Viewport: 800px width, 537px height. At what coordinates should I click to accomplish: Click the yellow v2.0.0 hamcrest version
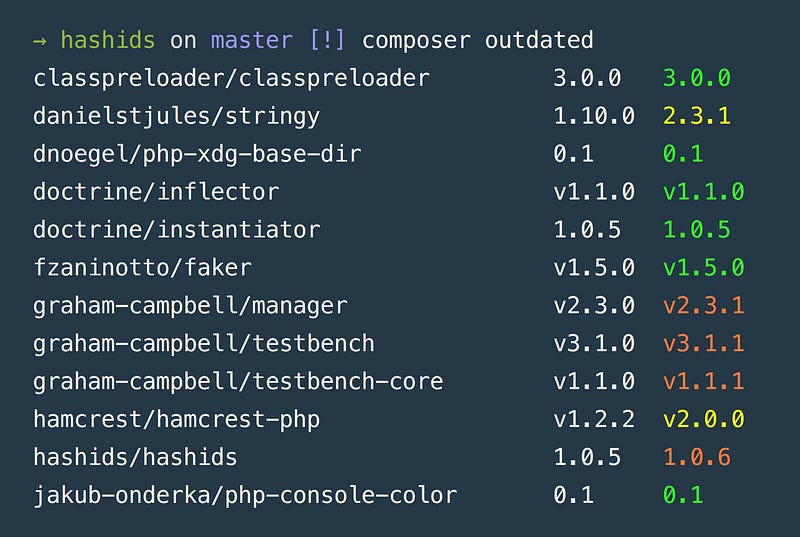point(703,419)
